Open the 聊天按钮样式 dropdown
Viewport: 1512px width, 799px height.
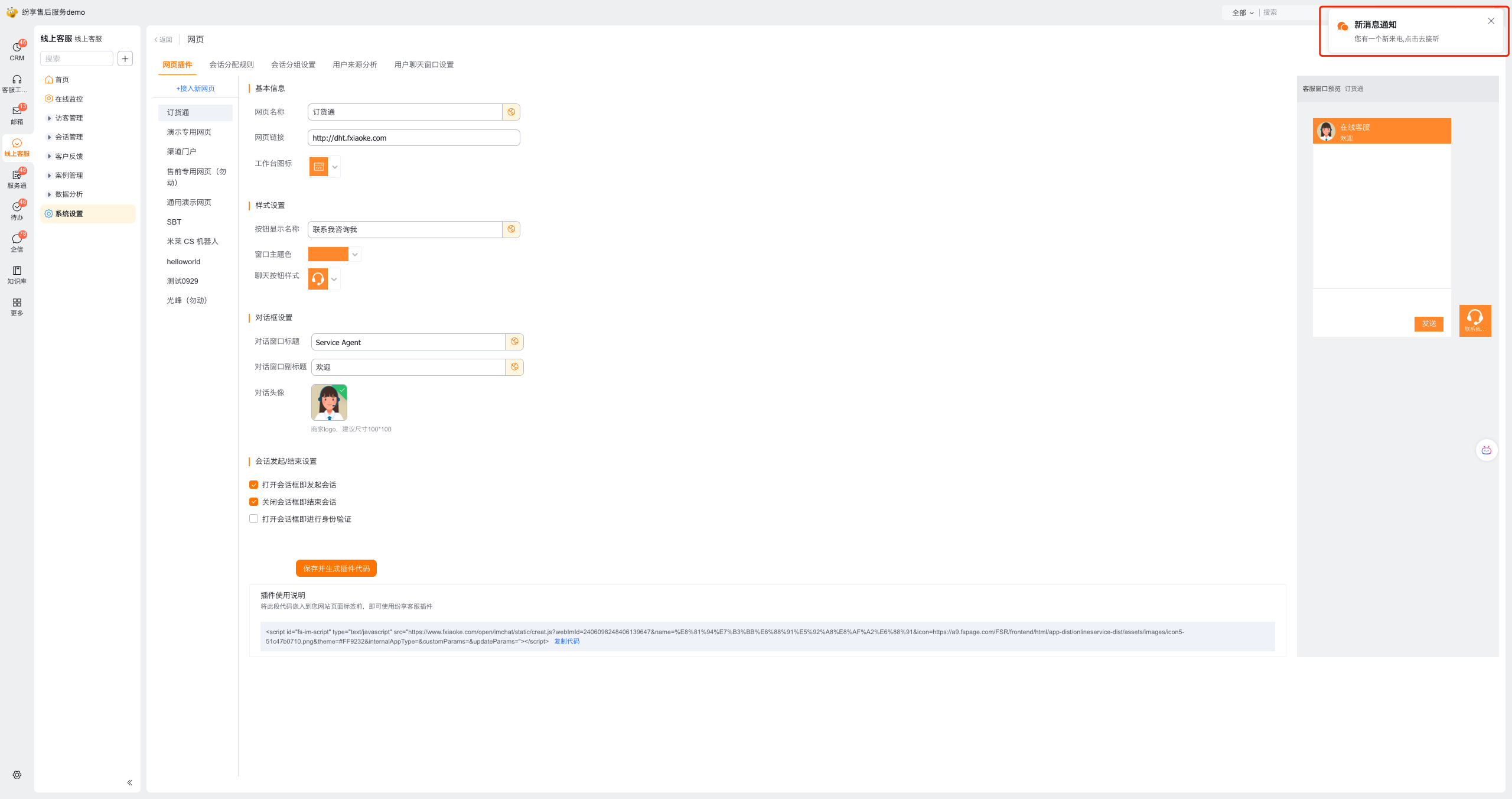[334, 279]
